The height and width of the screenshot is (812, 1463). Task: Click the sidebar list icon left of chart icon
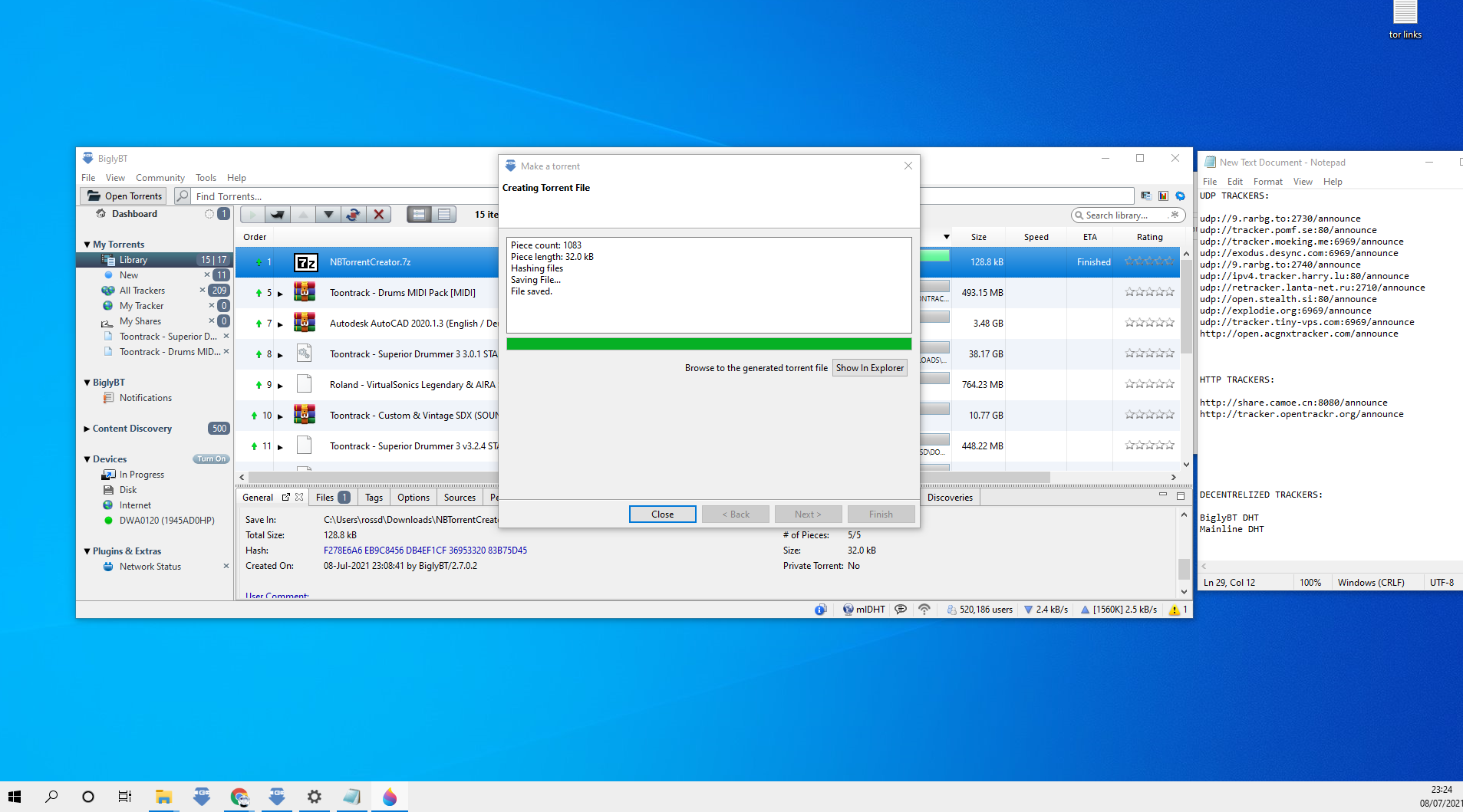[1146, 196]
